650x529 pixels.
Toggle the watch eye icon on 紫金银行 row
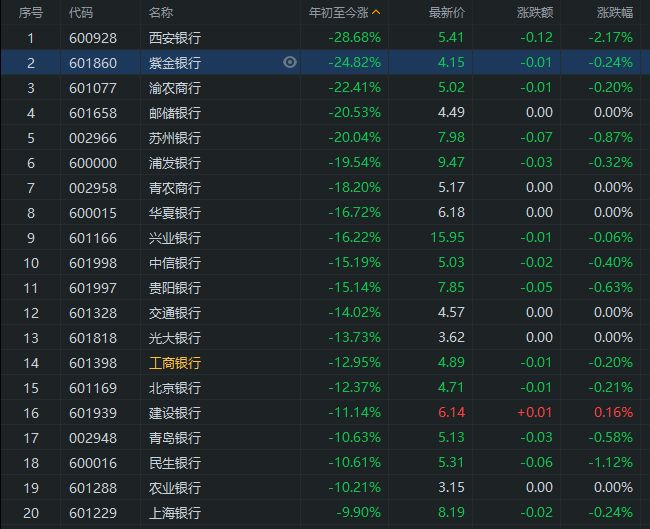coord(290,62)
